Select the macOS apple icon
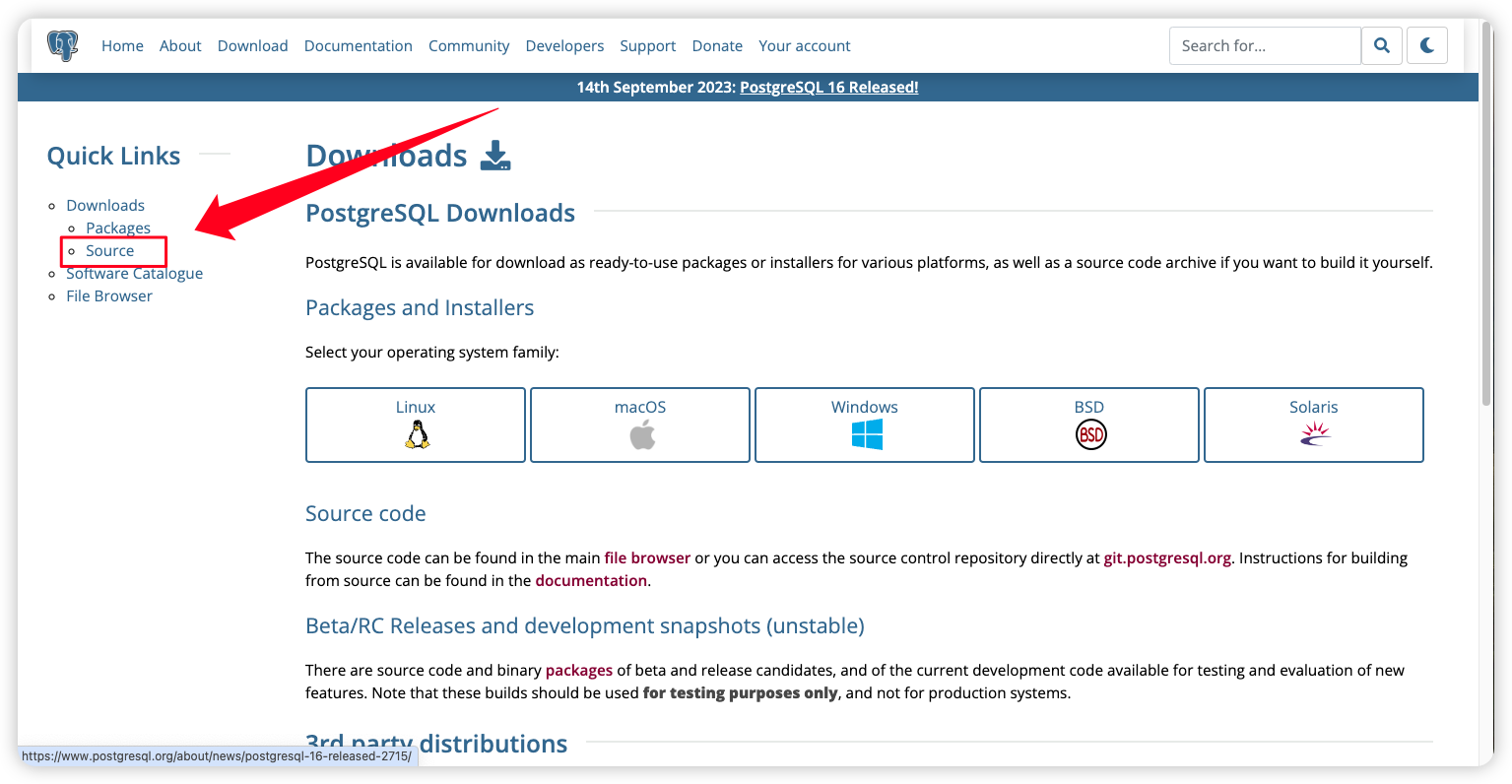1512x784 pixels. pyautogui.click(x=642, y=434)
